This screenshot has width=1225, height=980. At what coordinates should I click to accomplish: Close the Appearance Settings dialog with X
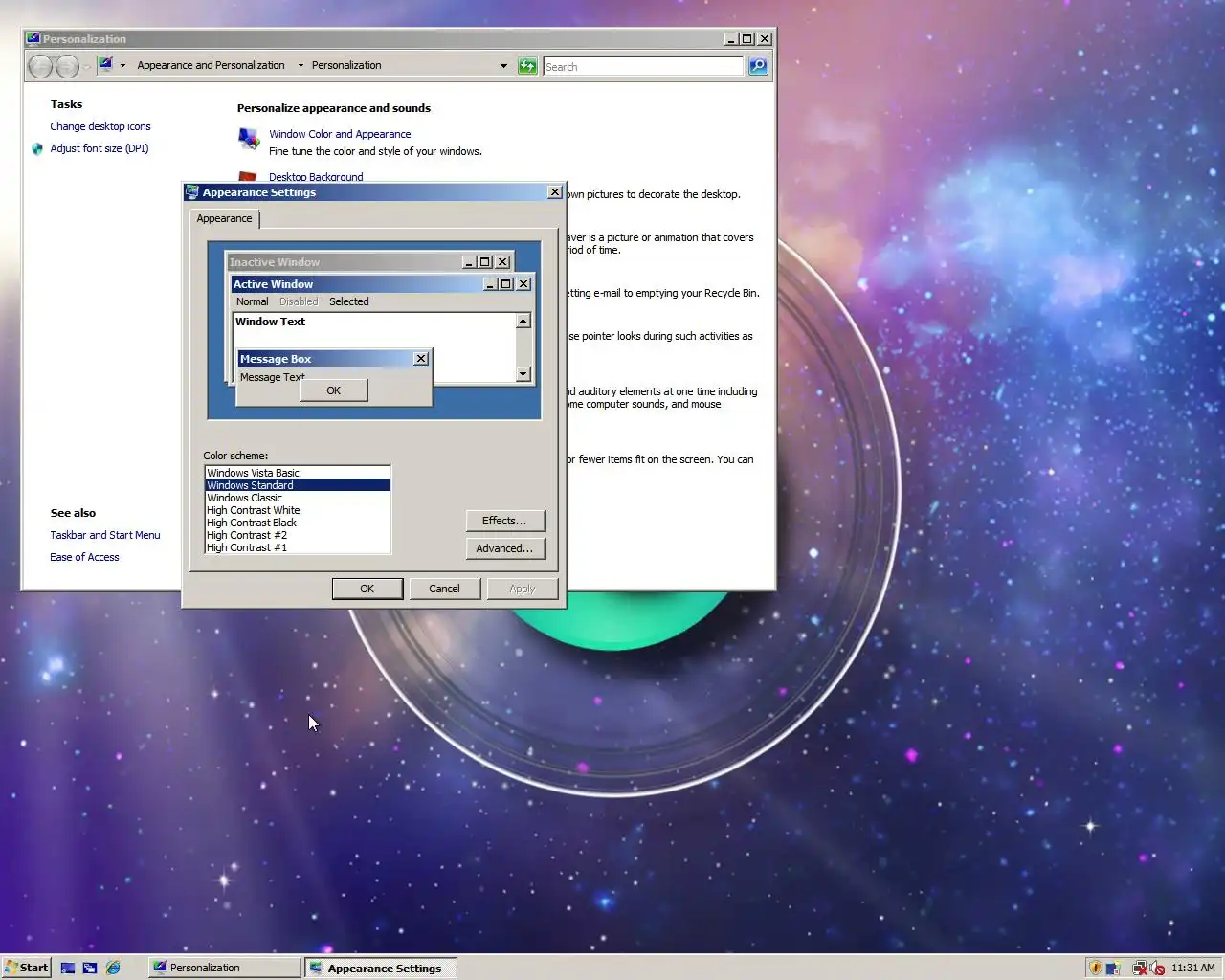[x=554, y=192]
